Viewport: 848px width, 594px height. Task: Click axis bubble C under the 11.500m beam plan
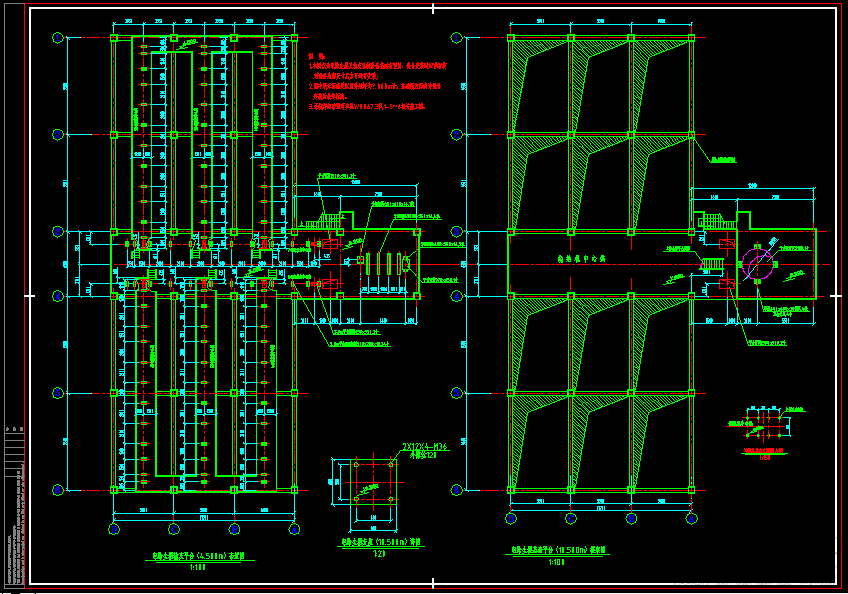coord(571,518)
